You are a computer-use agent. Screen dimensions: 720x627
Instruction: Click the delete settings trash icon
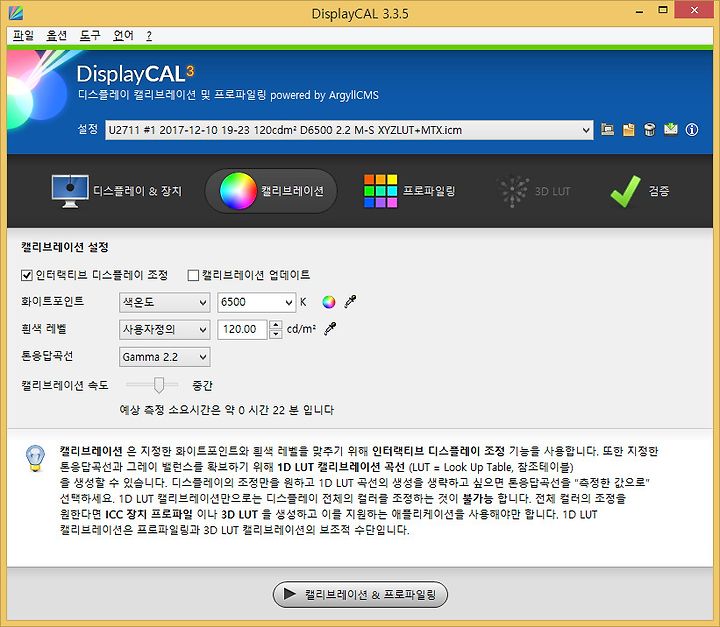tap(649, 130)
